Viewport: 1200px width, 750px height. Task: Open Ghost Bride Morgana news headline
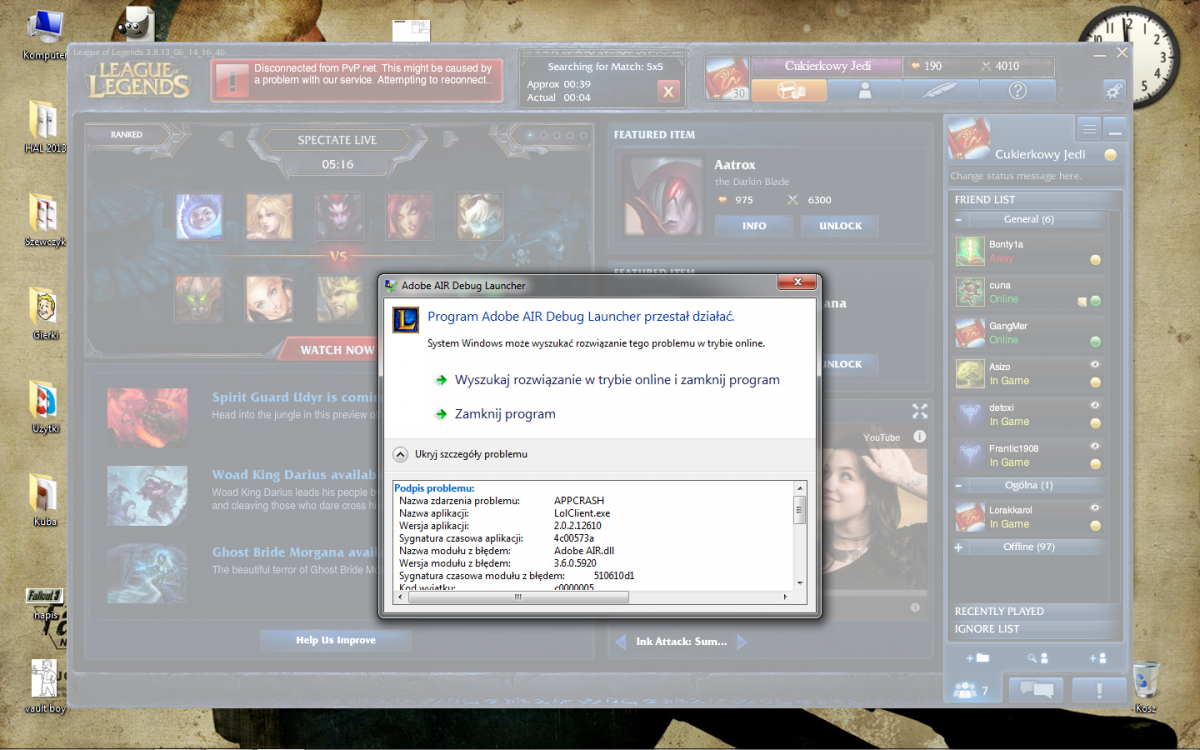pos(295,552)
